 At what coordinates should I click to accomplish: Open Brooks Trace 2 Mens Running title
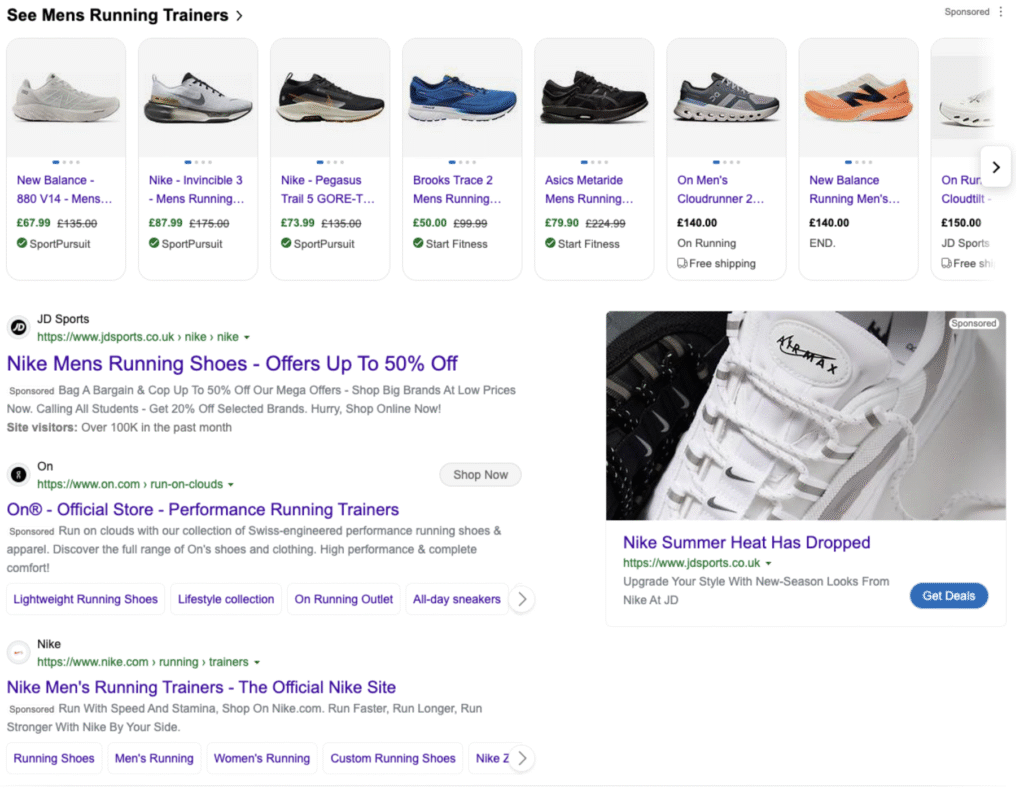(x=457, y=189)
